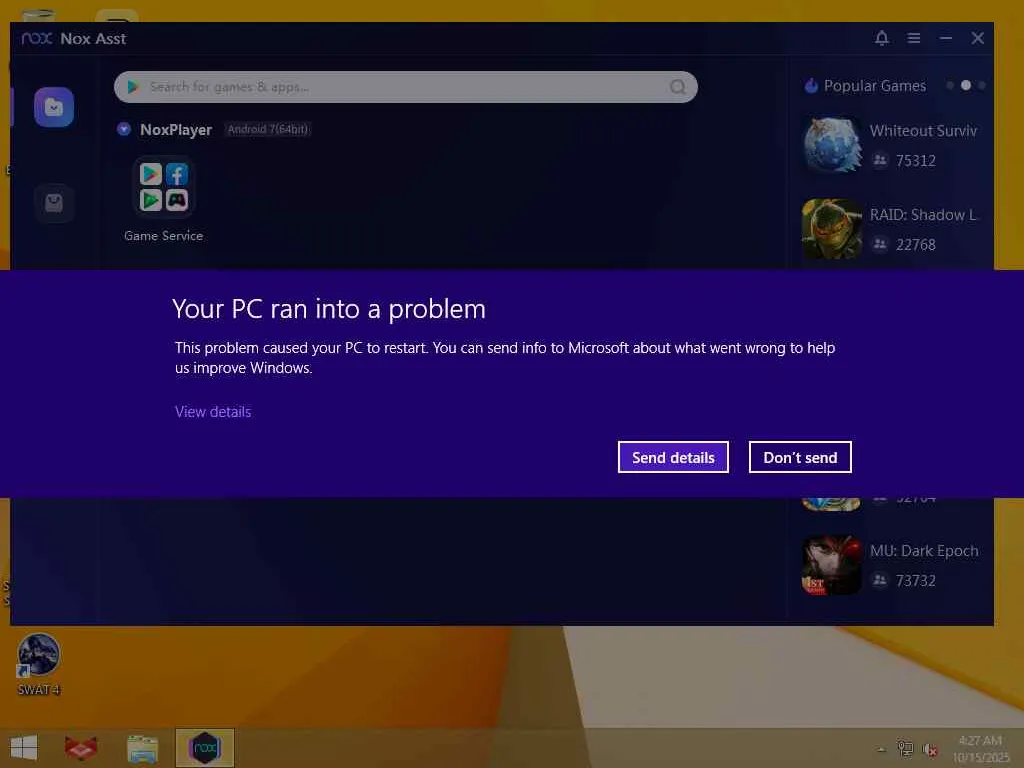Choose Don't send in the error dialog
Viewport: 1024px width, 768px height.
(800, 457)
